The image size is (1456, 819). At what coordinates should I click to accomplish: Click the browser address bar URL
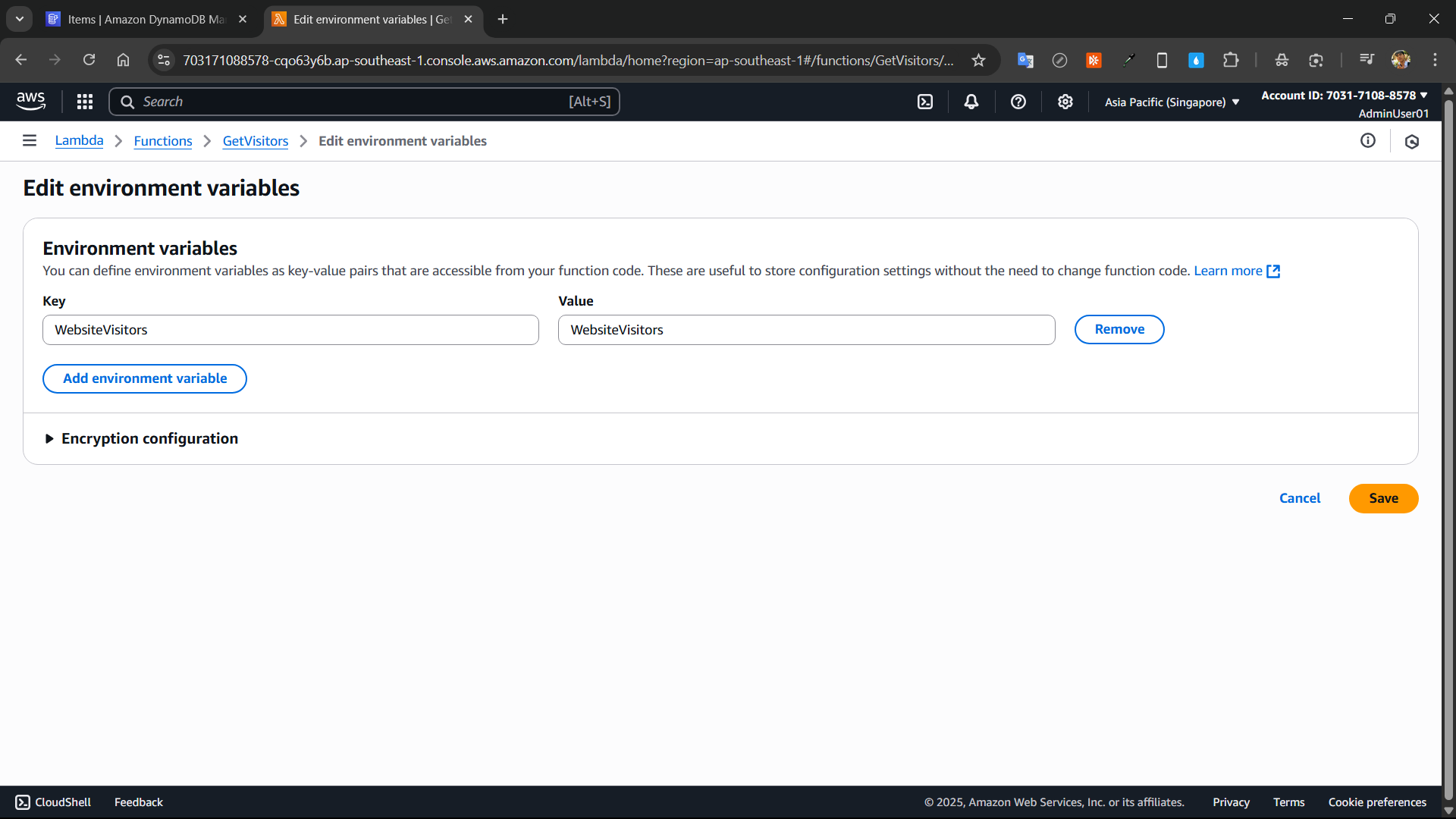click(567, 60)
